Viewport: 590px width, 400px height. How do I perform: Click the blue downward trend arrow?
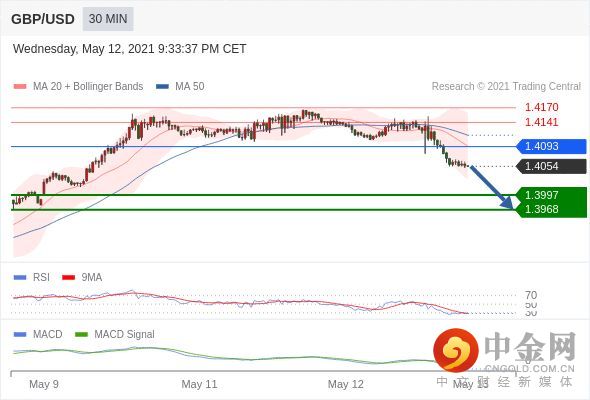point(491,187)
